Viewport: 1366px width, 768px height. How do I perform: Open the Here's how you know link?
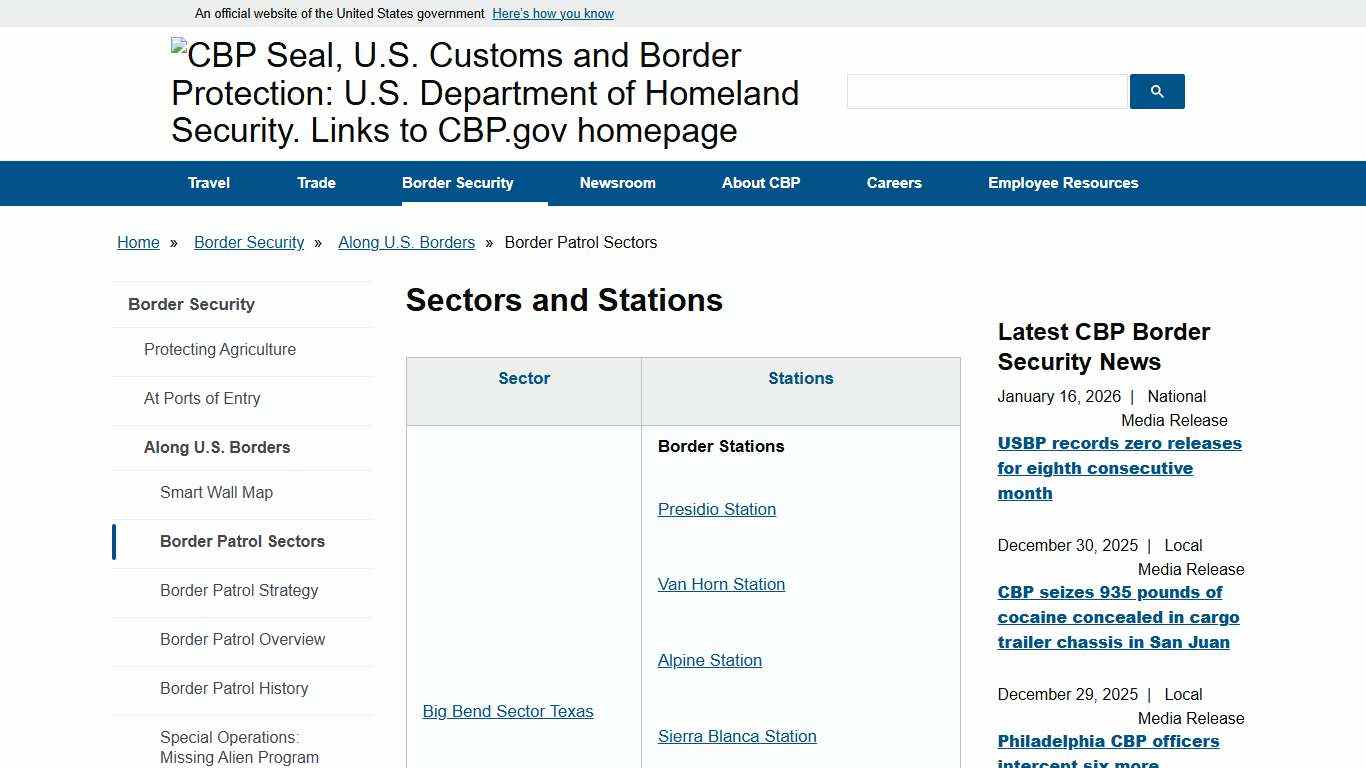552,13
